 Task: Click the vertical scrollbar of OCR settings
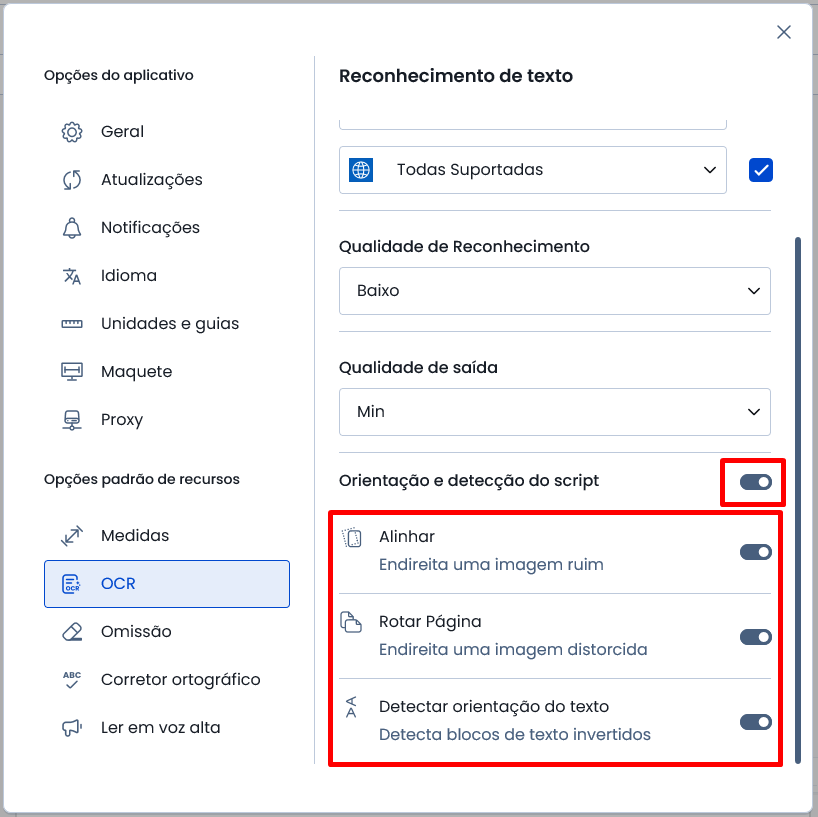tap(798, 500)
